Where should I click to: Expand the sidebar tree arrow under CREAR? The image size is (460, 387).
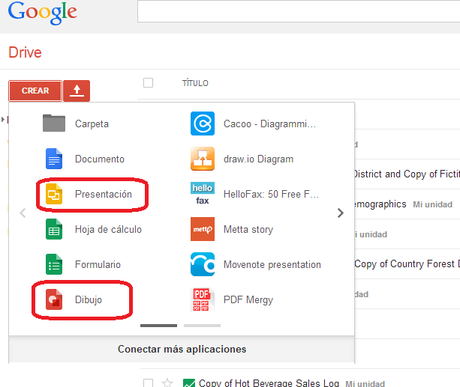[3, 119]
